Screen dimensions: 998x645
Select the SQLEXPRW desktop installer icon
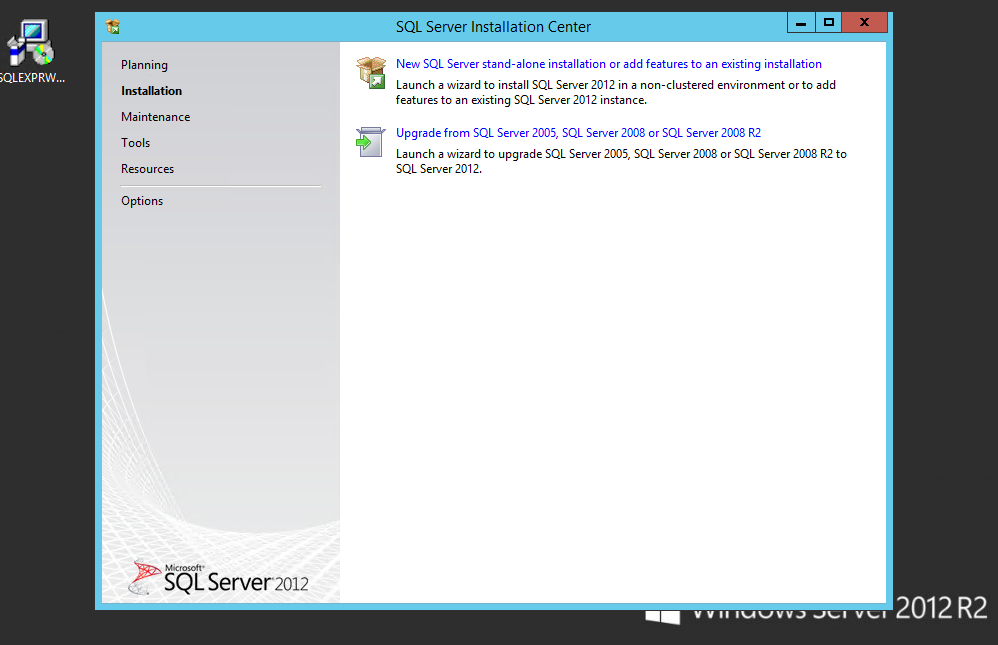[x=30, y=51]
